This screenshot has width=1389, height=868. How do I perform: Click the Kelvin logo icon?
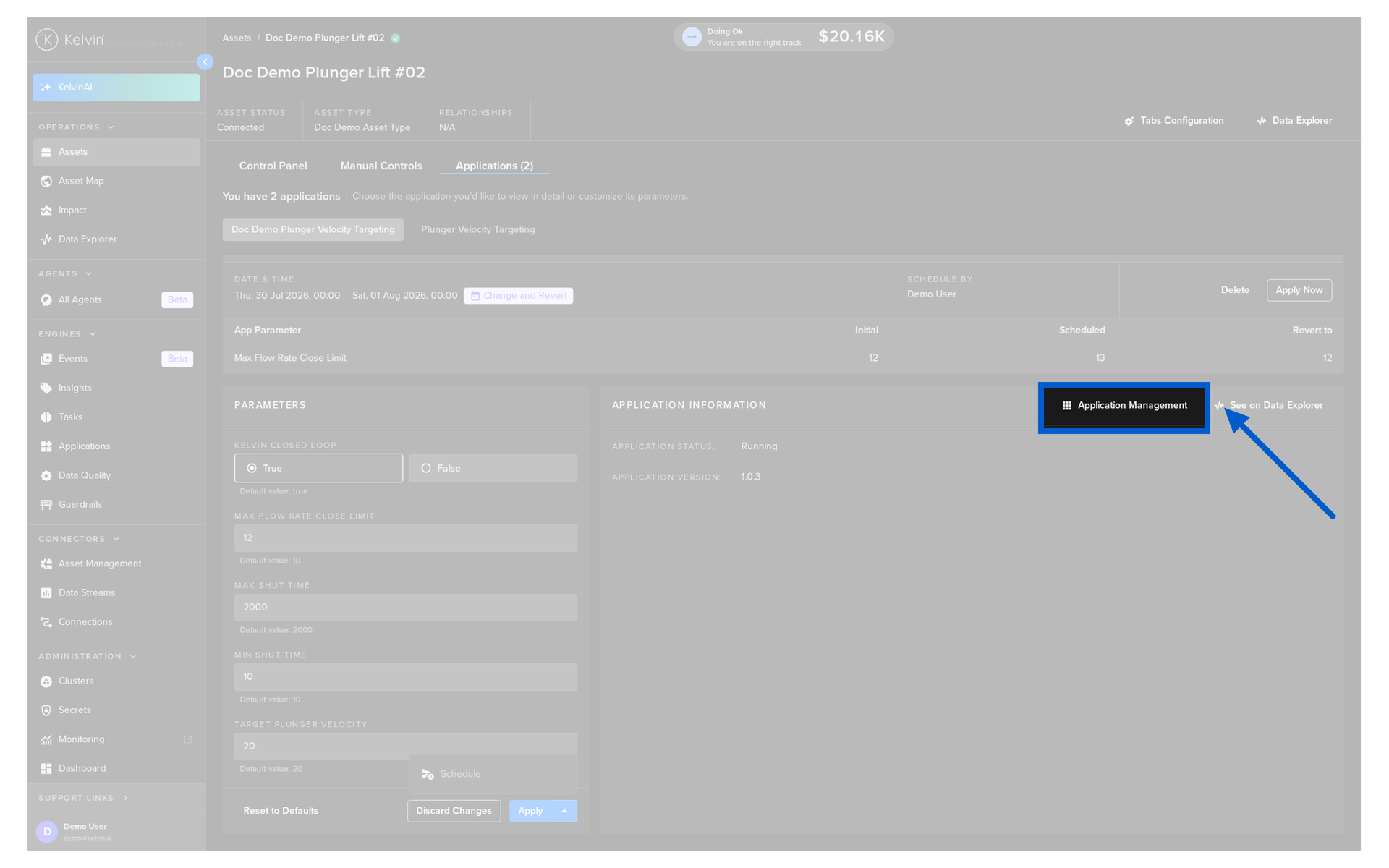pyautogui.click(x=47, y=40)
